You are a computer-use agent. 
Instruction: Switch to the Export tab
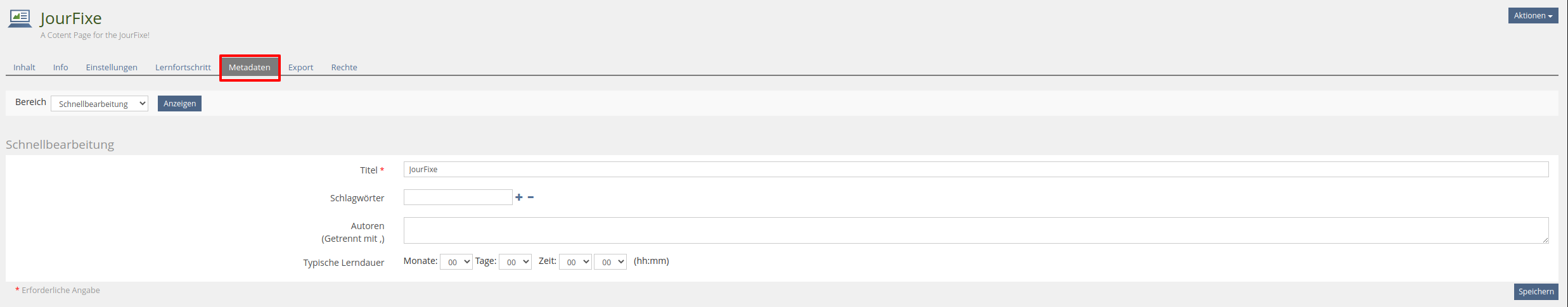coord(301,68)
